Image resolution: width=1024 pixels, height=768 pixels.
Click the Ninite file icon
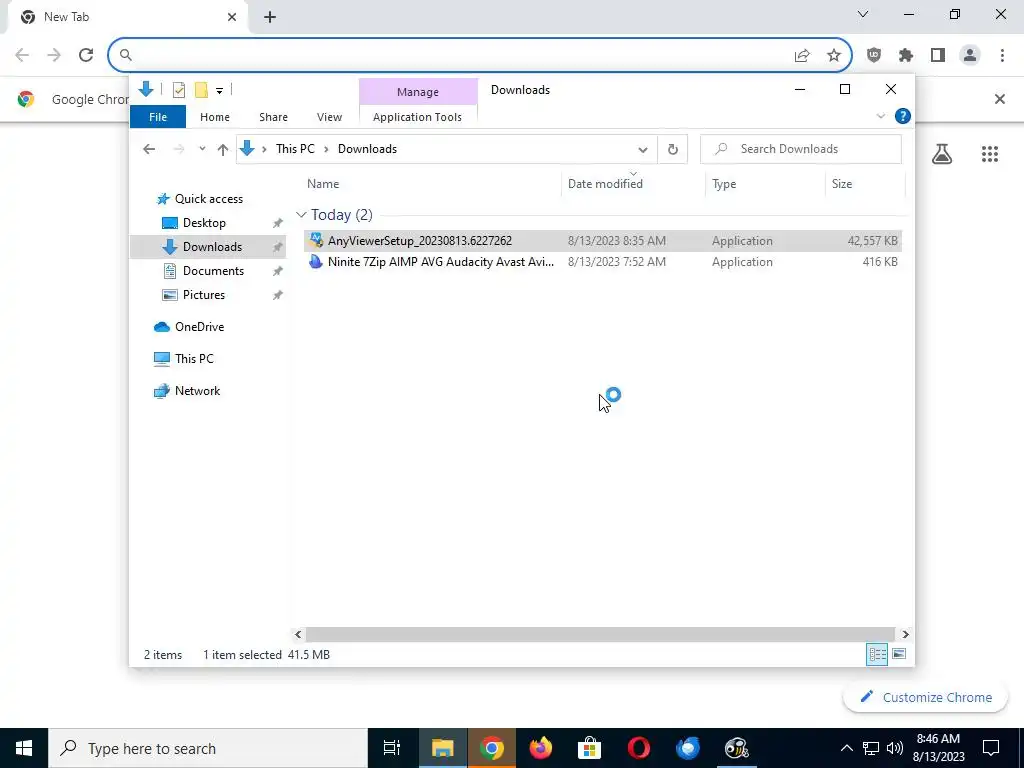pyautogui.click(x=316, y=262)
